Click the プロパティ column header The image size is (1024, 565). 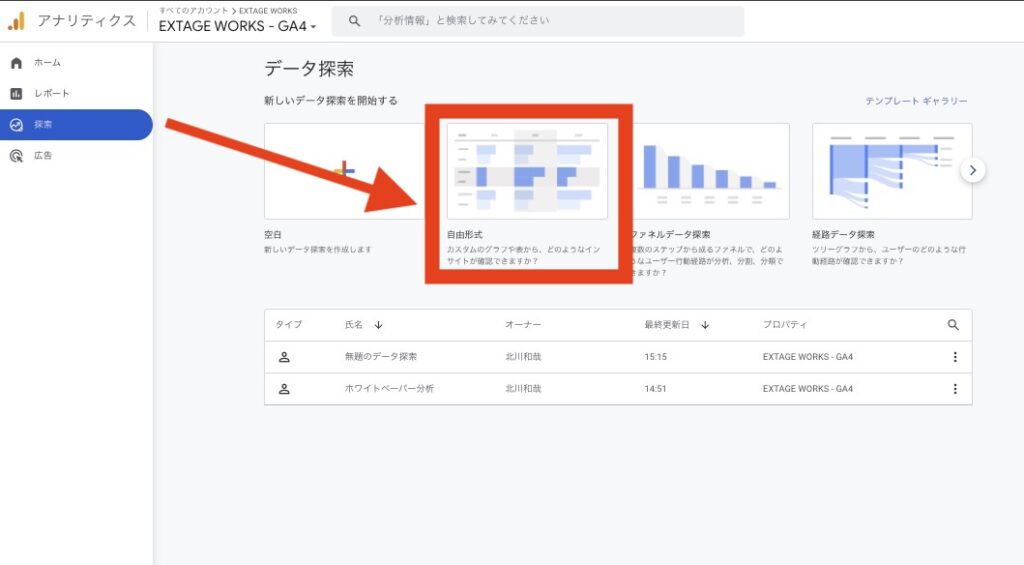pyautogui.click(x=785, y=325)
